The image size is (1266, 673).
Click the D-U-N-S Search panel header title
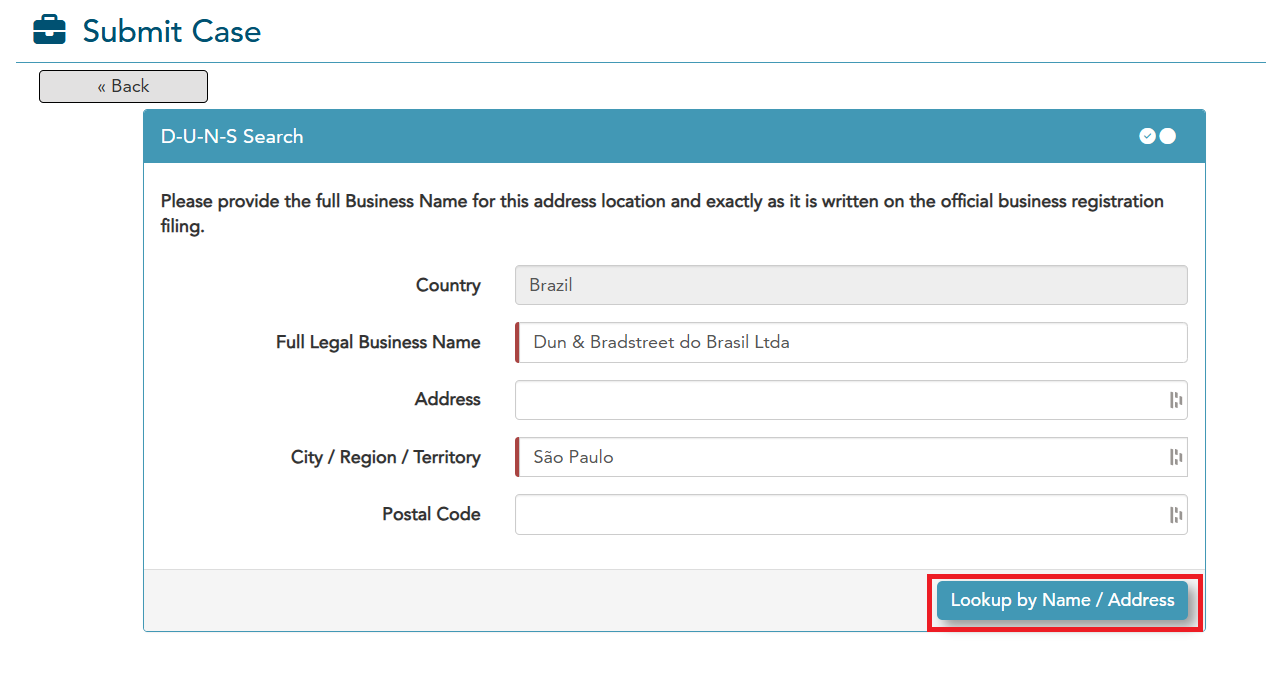[x=232, y=137]
